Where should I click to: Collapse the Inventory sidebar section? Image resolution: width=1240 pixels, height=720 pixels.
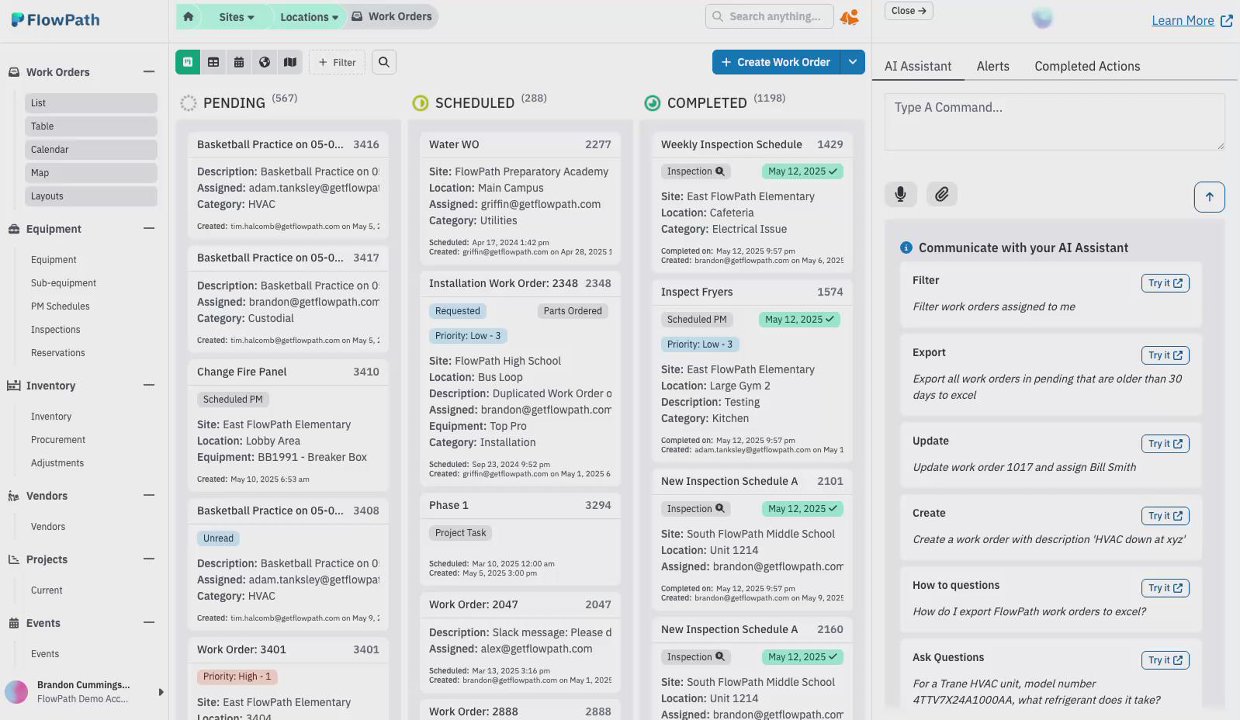pos(149,385)
